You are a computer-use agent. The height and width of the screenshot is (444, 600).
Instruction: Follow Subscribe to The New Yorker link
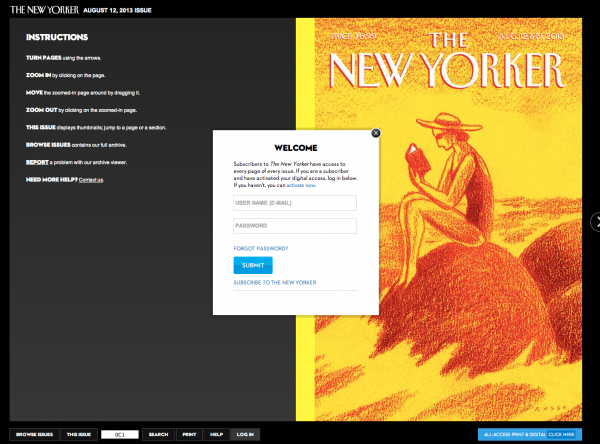(275, 282)
